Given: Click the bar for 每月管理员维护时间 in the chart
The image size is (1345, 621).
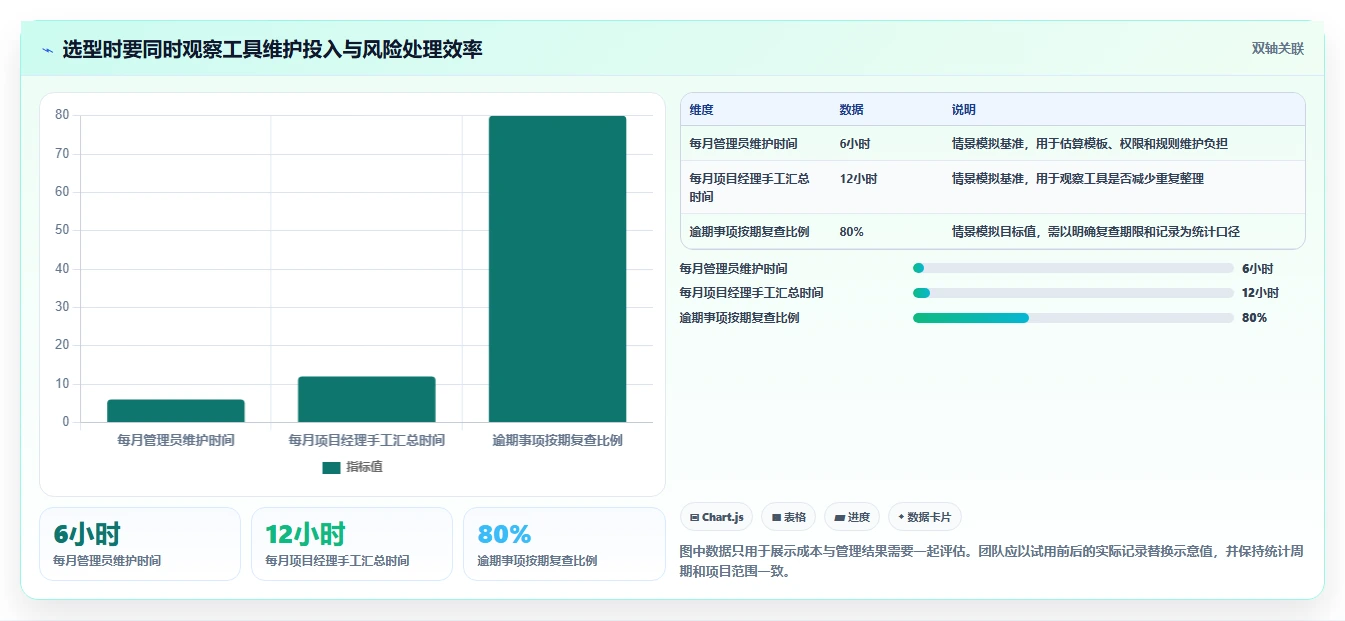Looking at the screenshot, I should click(x=176, y=411).
